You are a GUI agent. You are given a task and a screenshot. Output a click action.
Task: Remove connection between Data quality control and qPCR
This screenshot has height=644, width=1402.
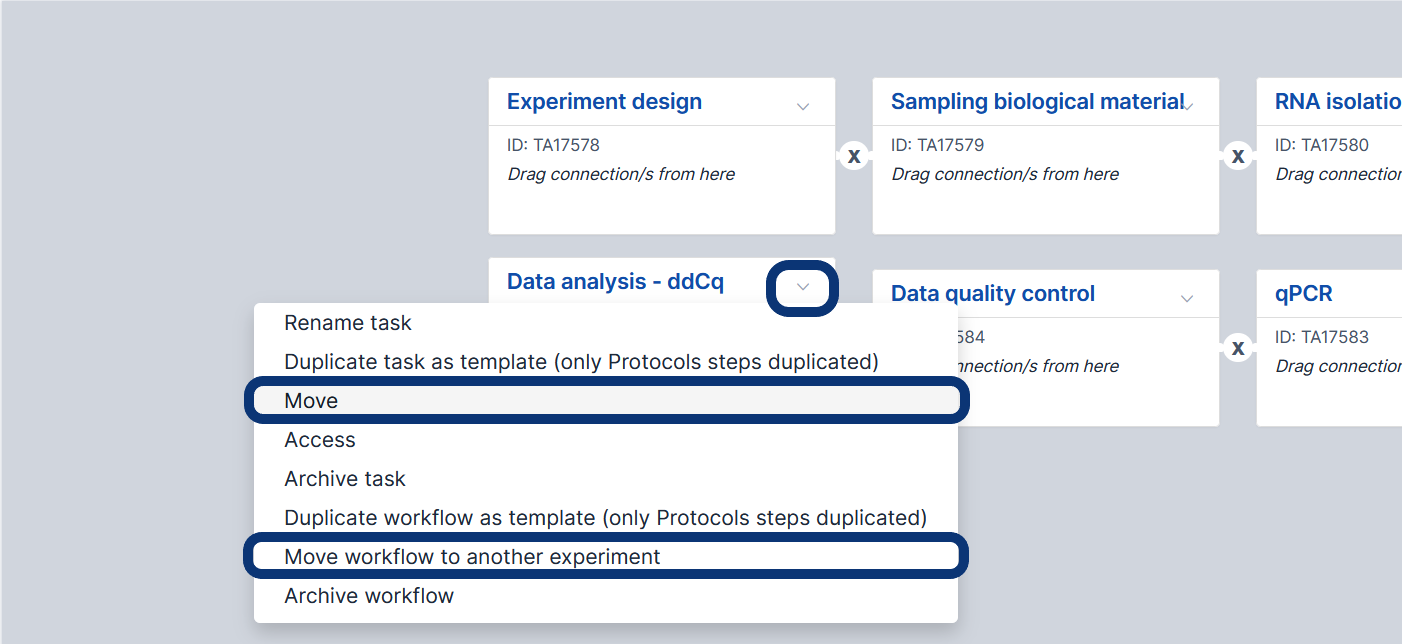[x=1238, y=348]
